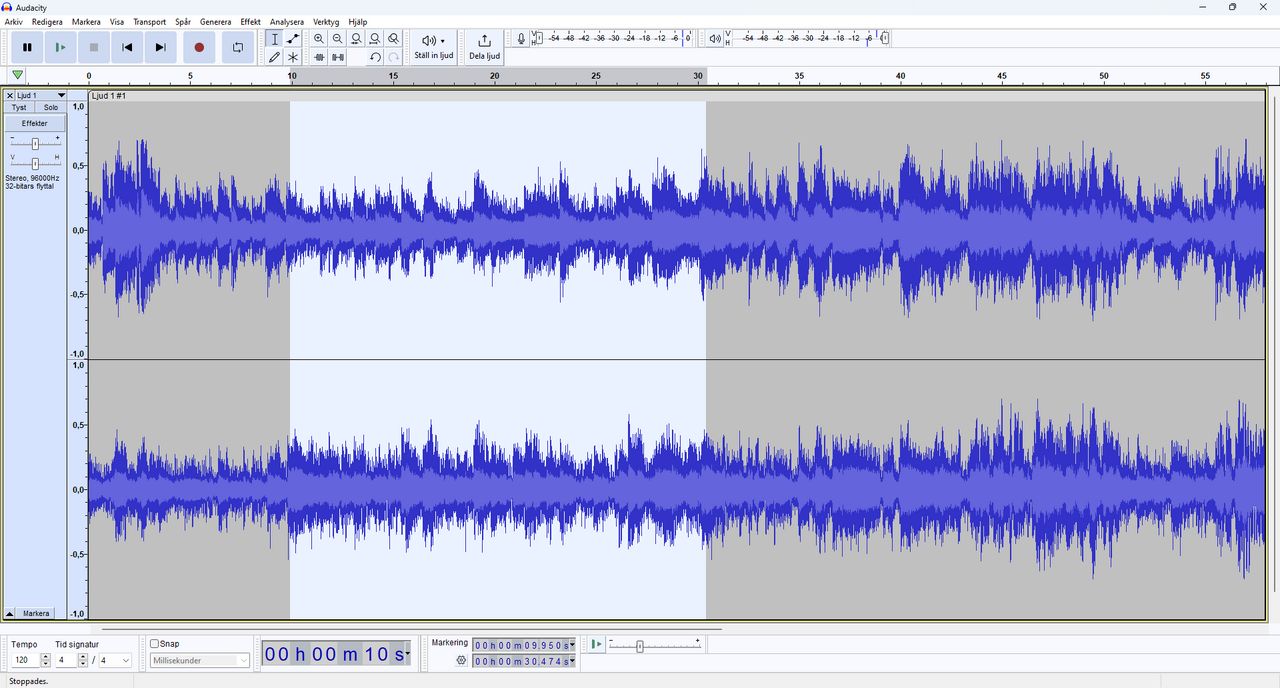Collapse the track with bottom-left arrow
Viewport: 1280px width, 688px height.
[x=10, y=613]
